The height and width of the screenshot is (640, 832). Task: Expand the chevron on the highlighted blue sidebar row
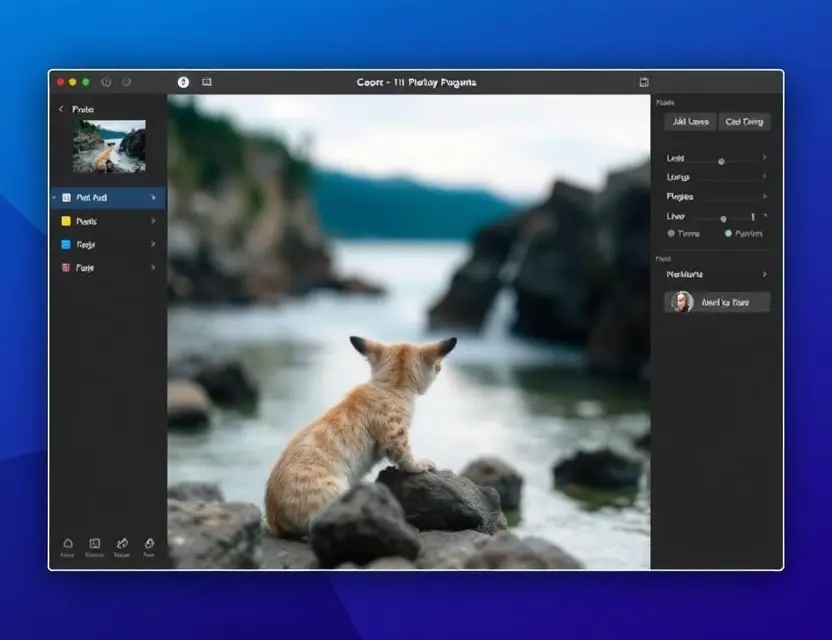pos(153,197)
